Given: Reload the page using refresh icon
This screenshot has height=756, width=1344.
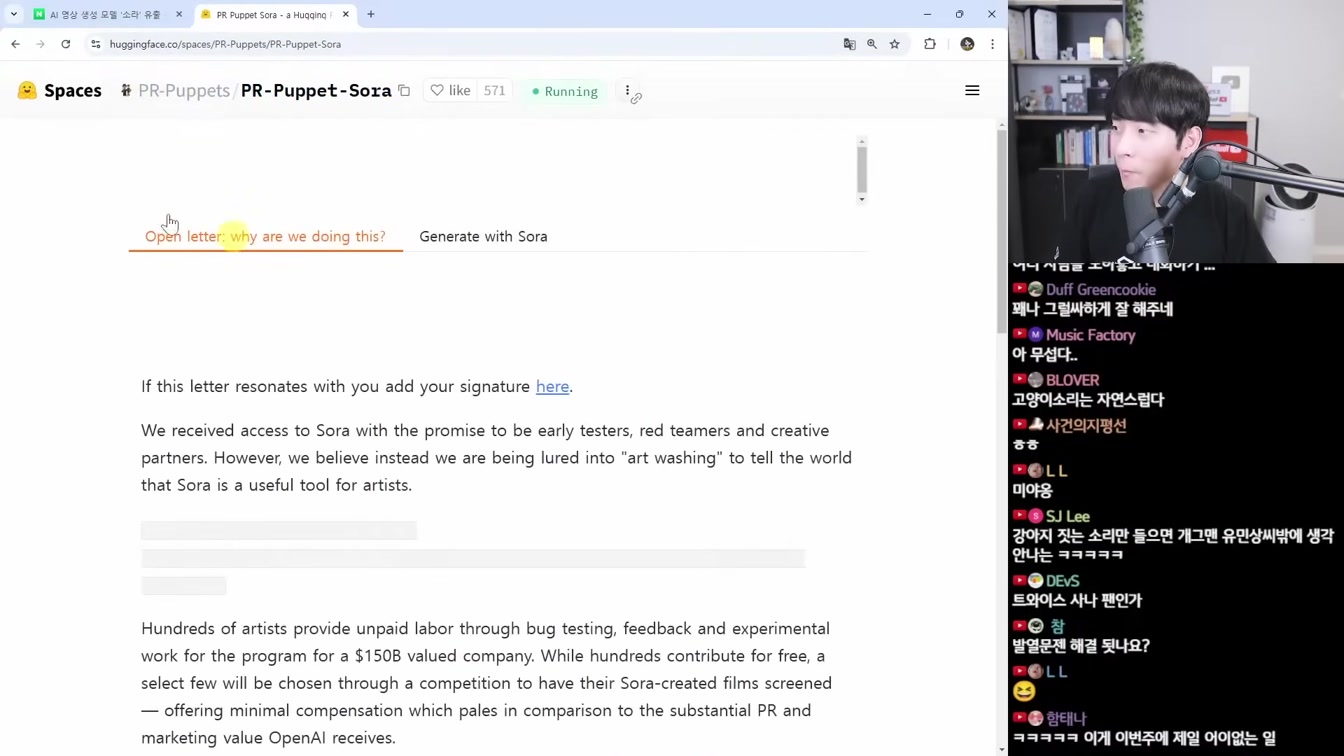Looking at the screenshot, I should 66,44.
